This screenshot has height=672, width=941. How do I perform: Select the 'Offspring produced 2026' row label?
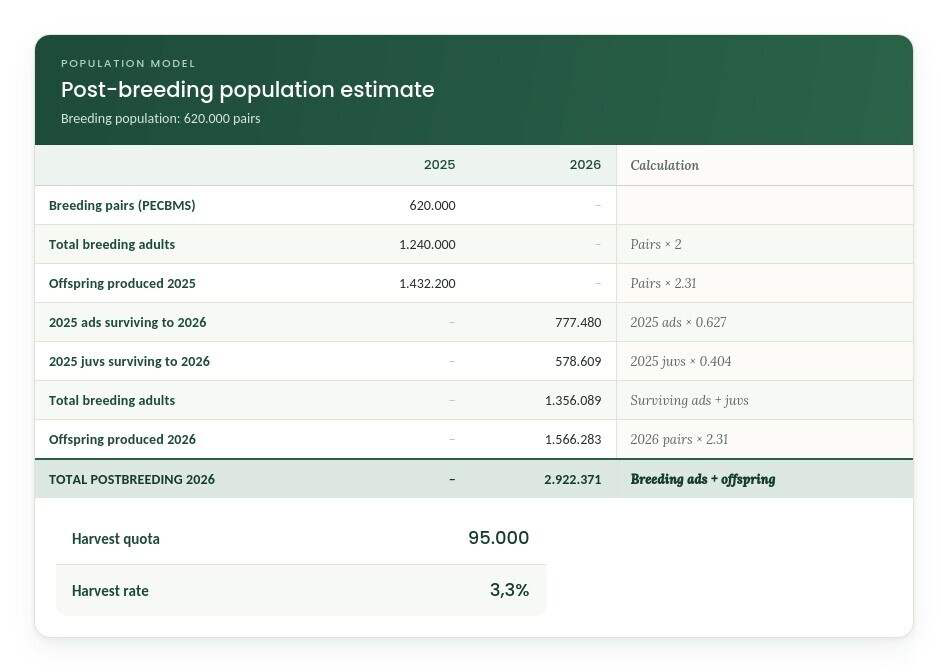point(122,439)
